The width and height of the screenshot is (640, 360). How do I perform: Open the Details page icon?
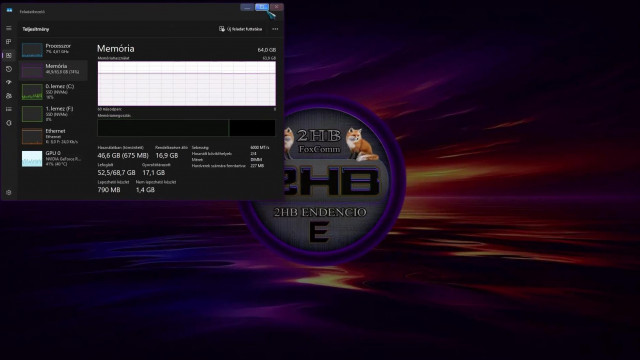tap(9, 109)
